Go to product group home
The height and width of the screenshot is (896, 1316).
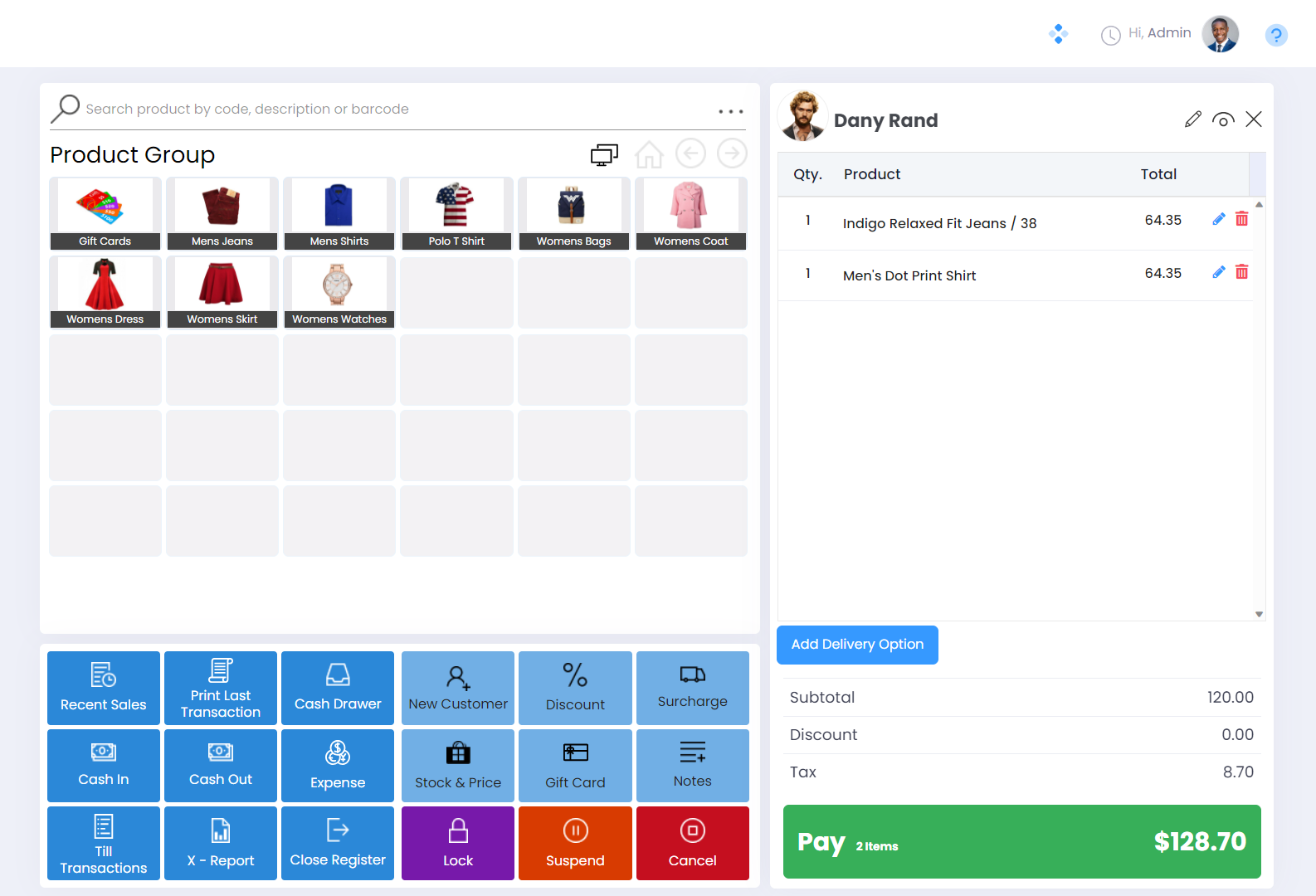pyautogui.click(x=649, y=154)
